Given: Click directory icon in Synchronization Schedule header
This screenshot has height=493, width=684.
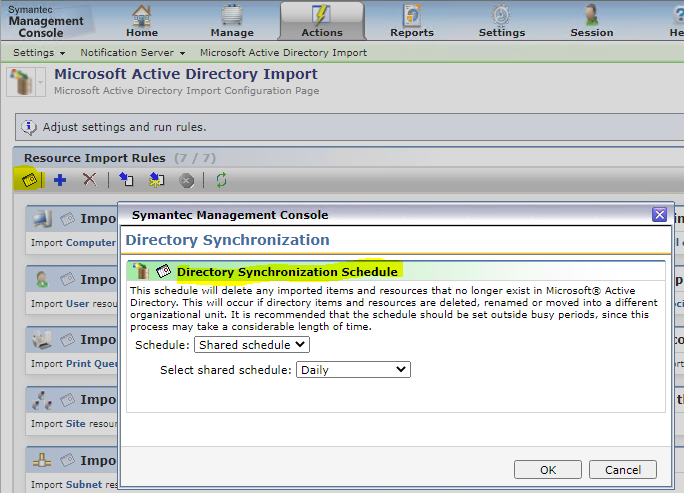Looking at the screenshot, I should pos(140,271).
